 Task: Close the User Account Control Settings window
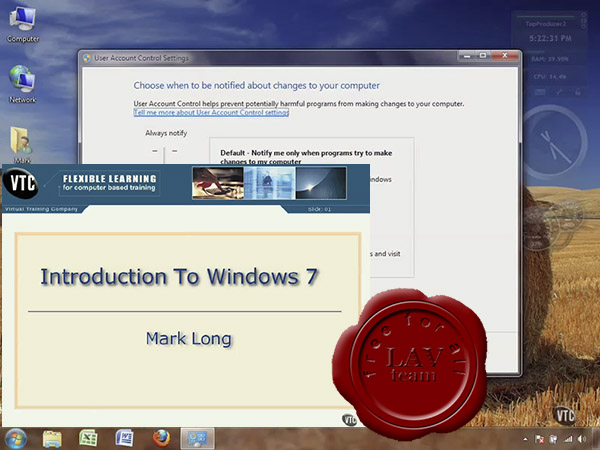(x=505, y=56)
